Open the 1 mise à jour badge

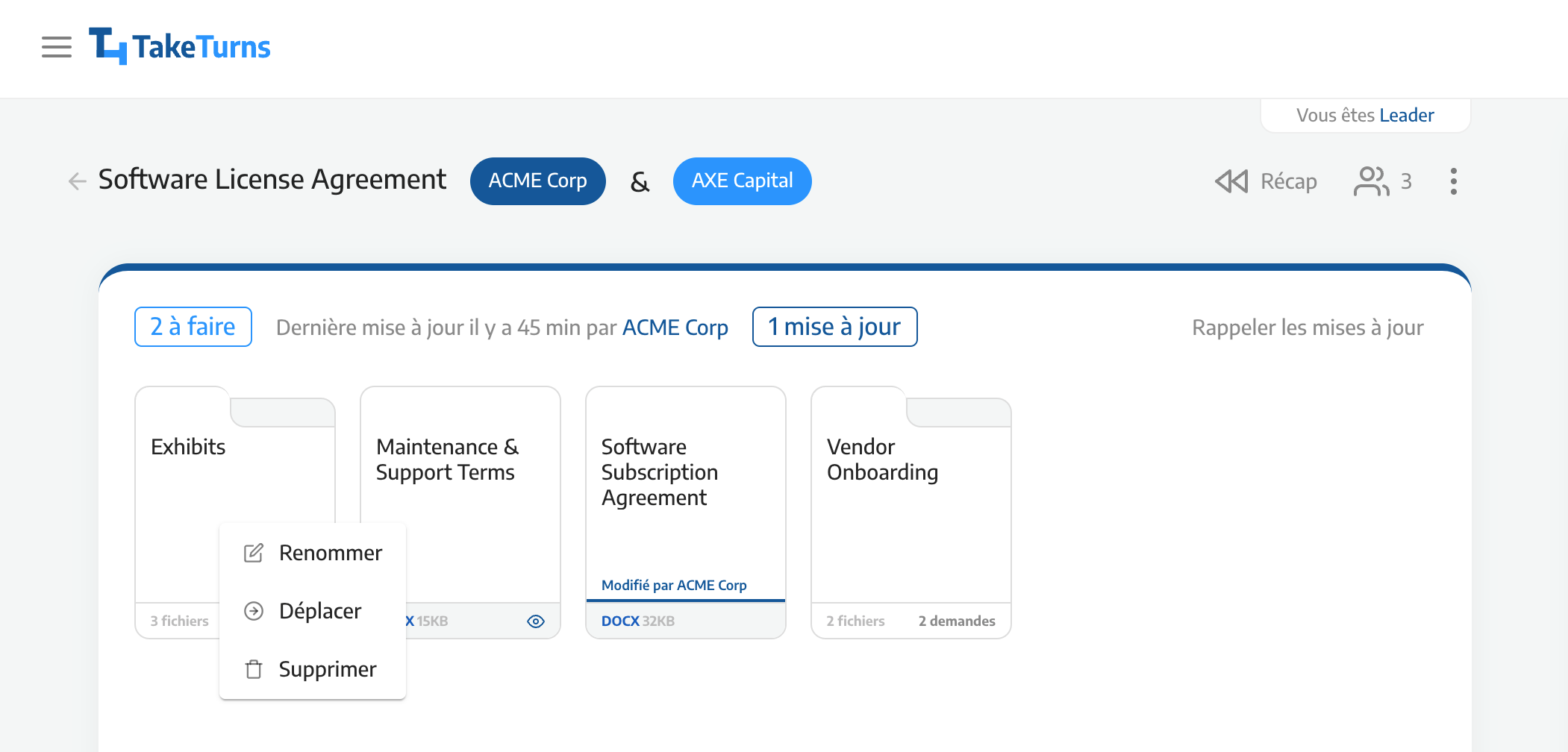834,327
